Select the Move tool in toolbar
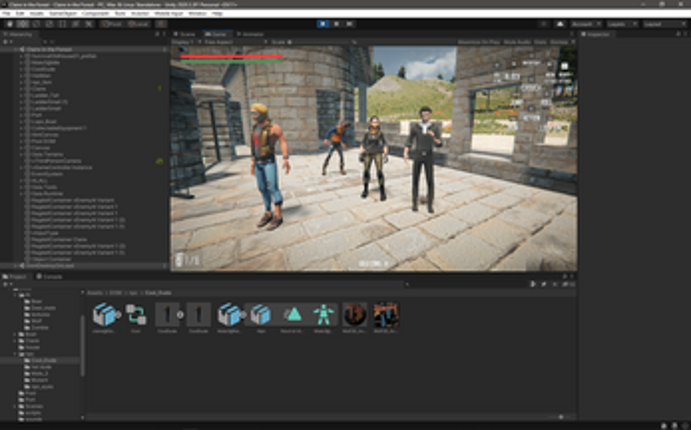The image size is (691, 430). (x=23, y=24)
